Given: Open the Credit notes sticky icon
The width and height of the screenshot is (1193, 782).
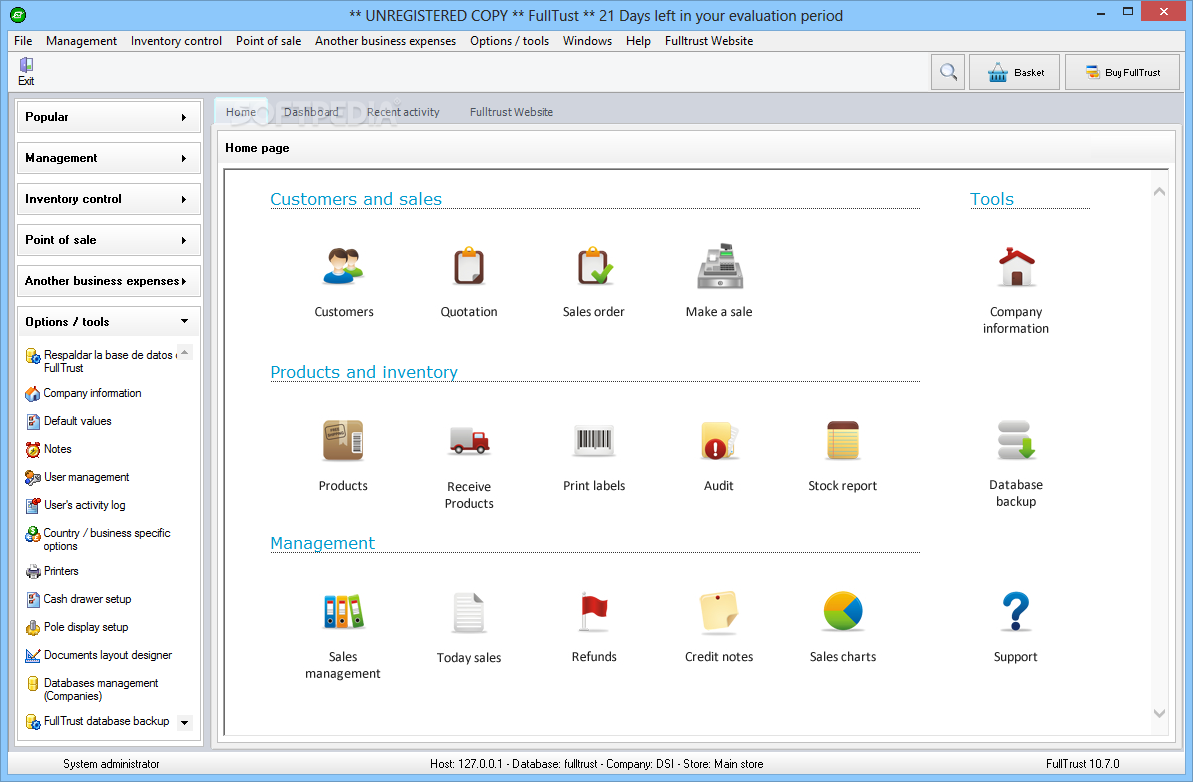Looking at the screenshot, I should 719,612.
